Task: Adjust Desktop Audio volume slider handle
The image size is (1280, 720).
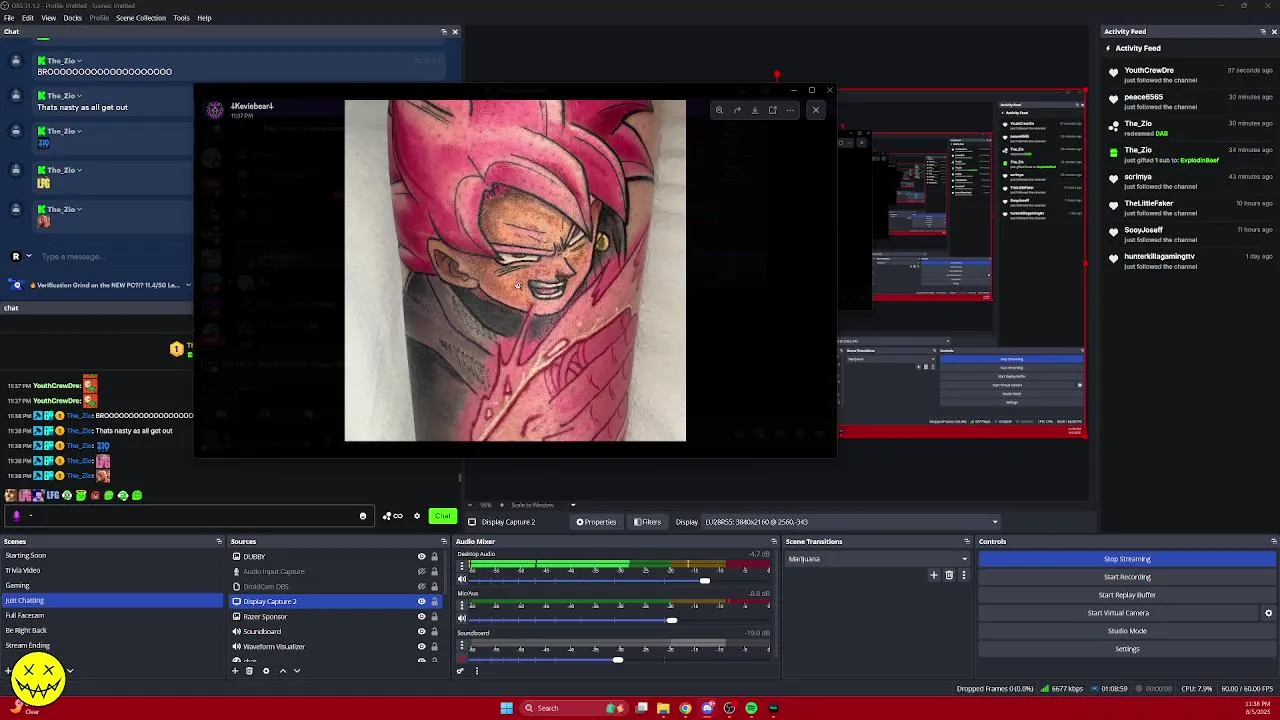Action: coord(705,581)
